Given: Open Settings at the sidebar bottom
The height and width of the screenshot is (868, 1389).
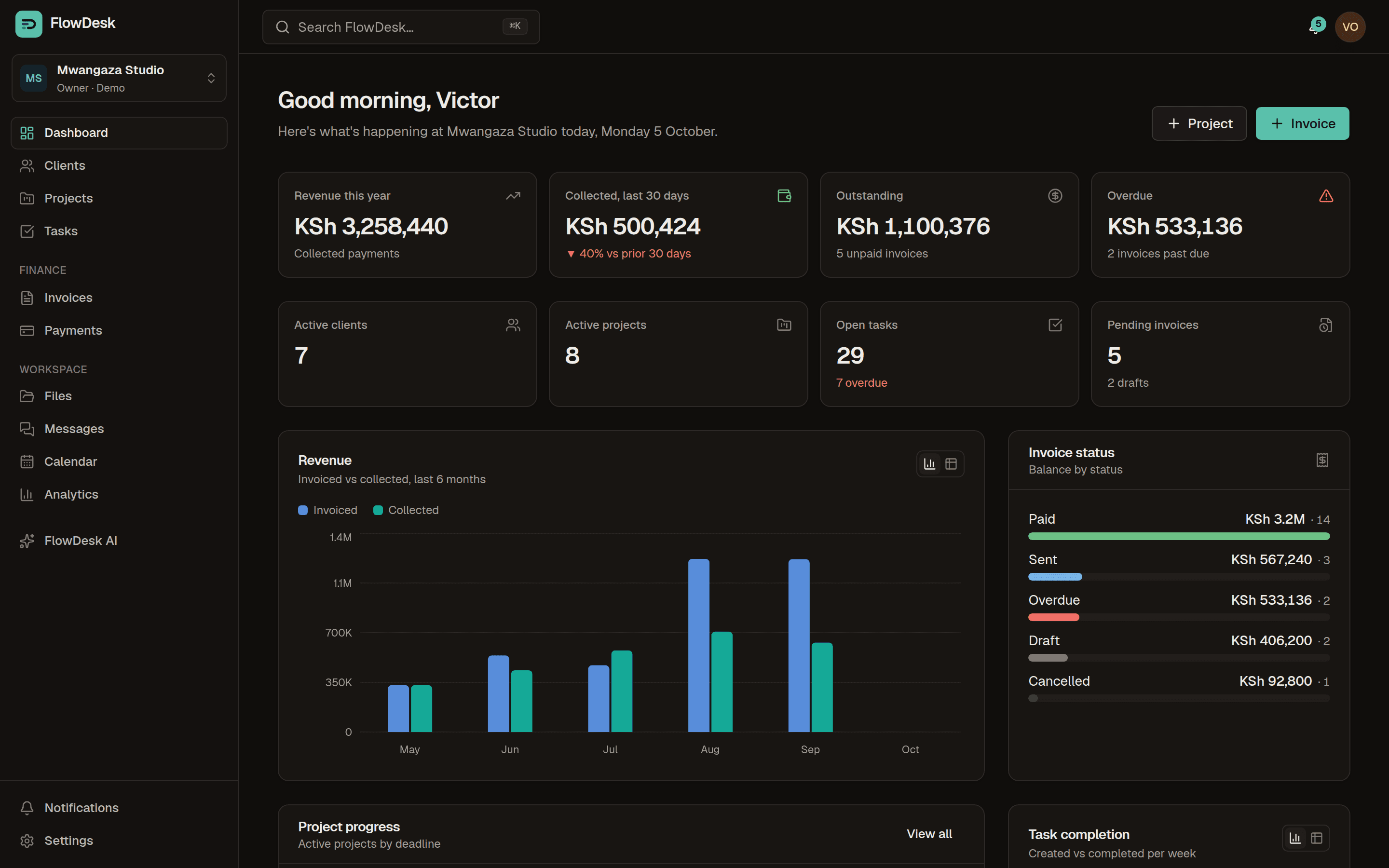Looking at the screenshot, I should click(x=120, y=841).
